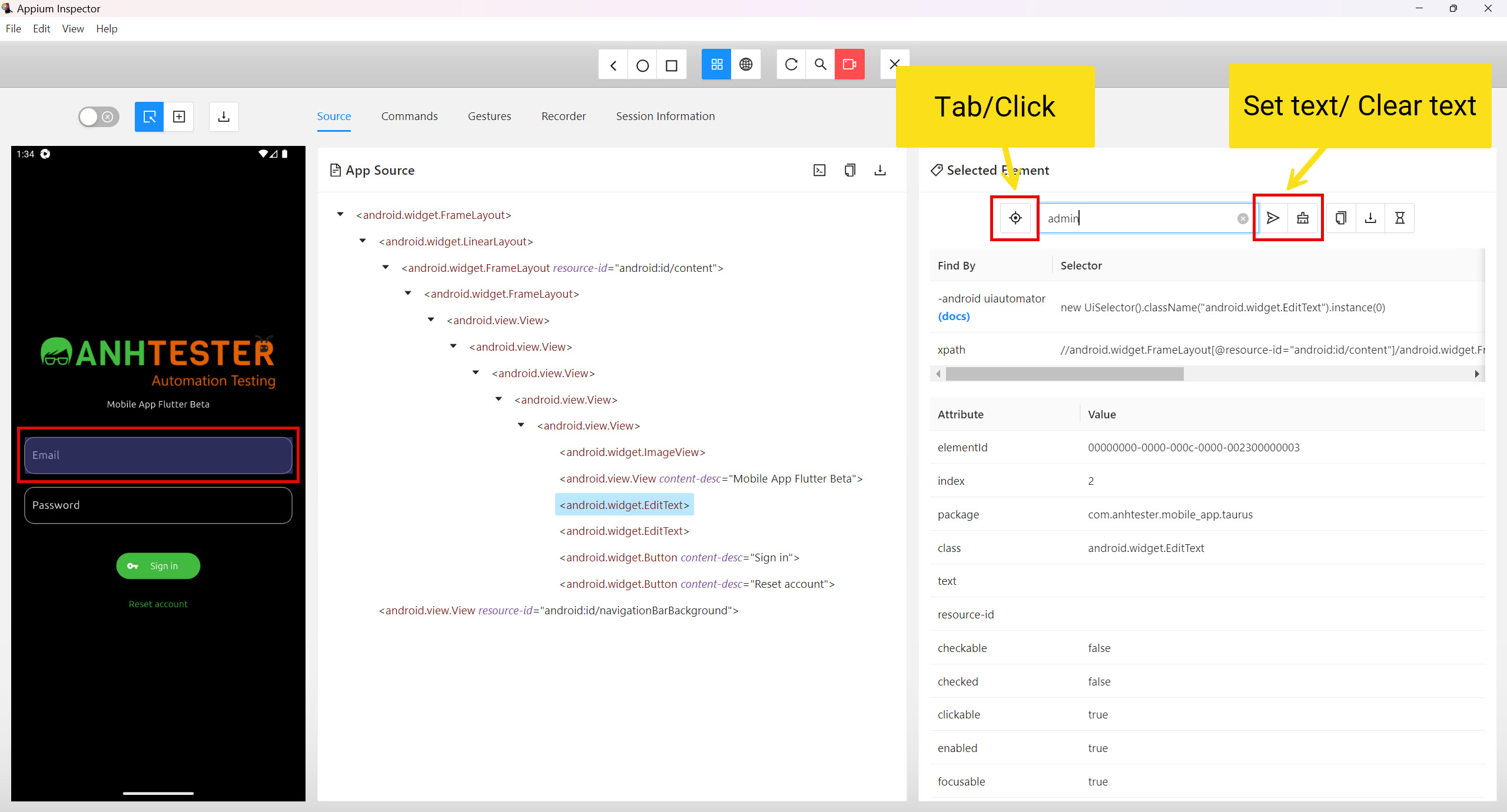Switch to Native App Mode grid icon
Screen dimensions: 1507x812
pos(716,64)
